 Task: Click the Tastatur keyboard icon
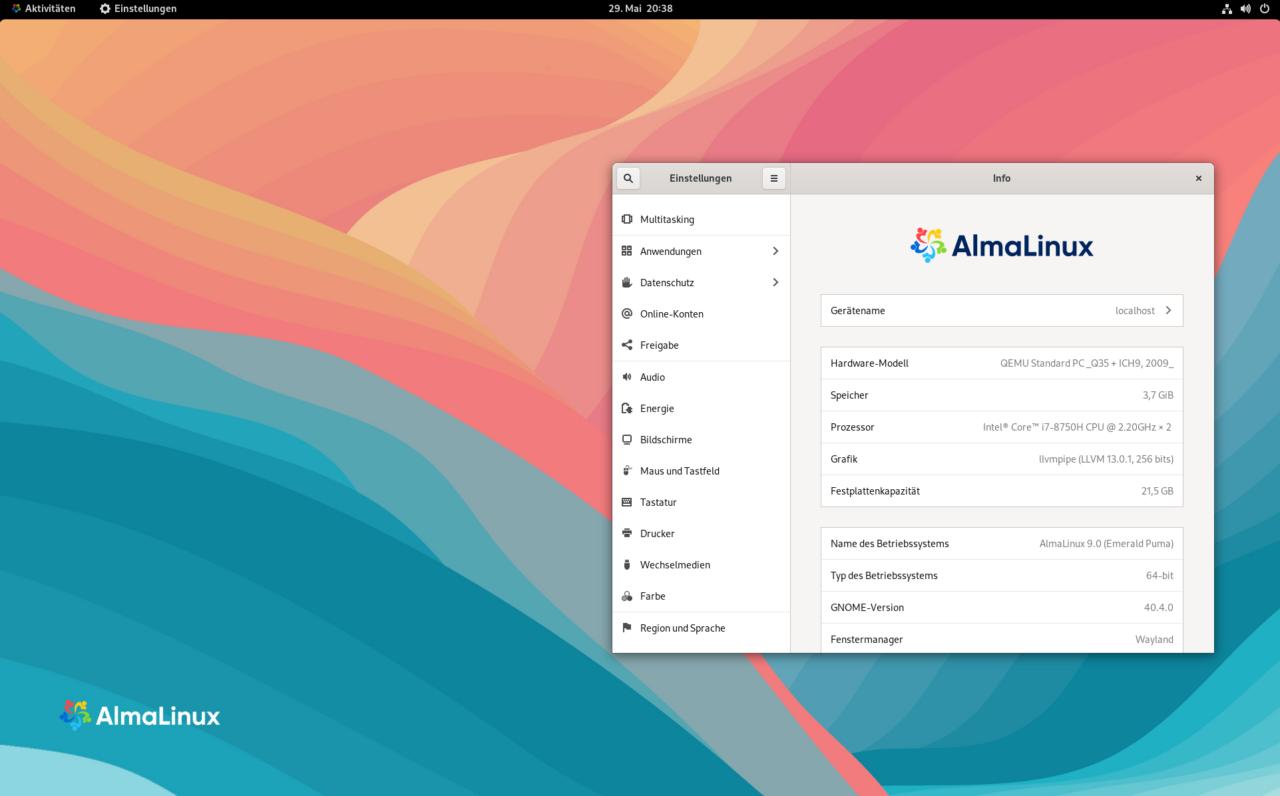[627, 502]
